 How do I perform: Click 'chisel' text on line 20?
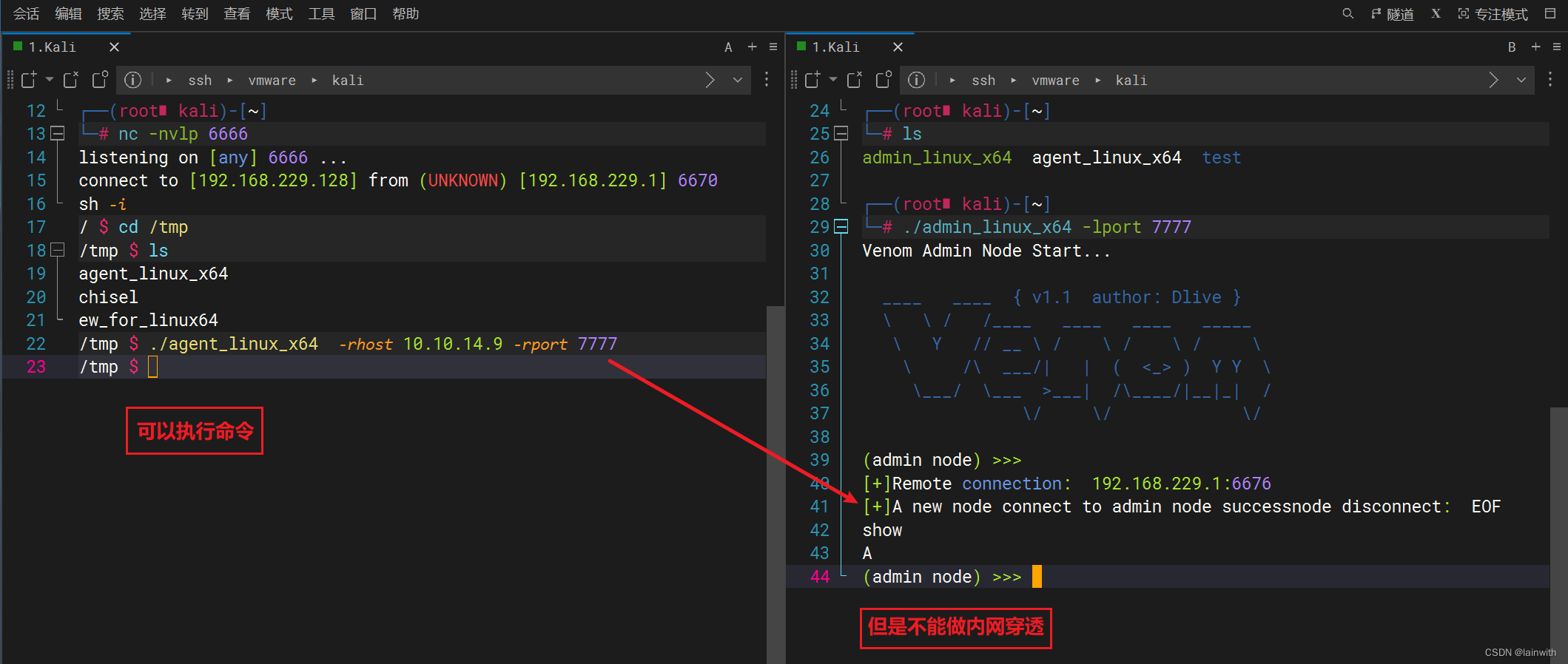tap(108, 297)
